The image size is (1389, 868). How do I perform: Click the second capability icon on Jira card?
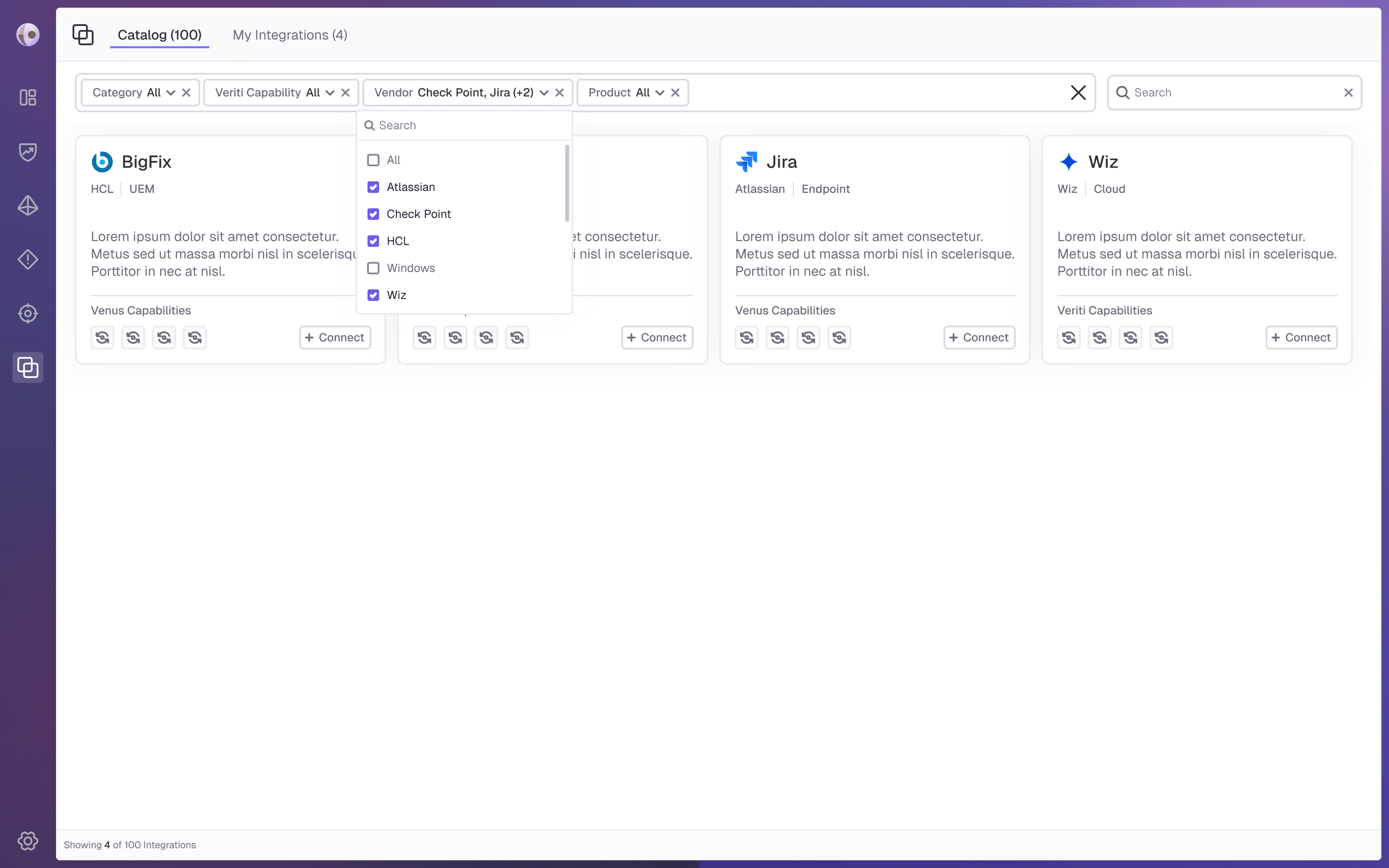coord(778,338)
